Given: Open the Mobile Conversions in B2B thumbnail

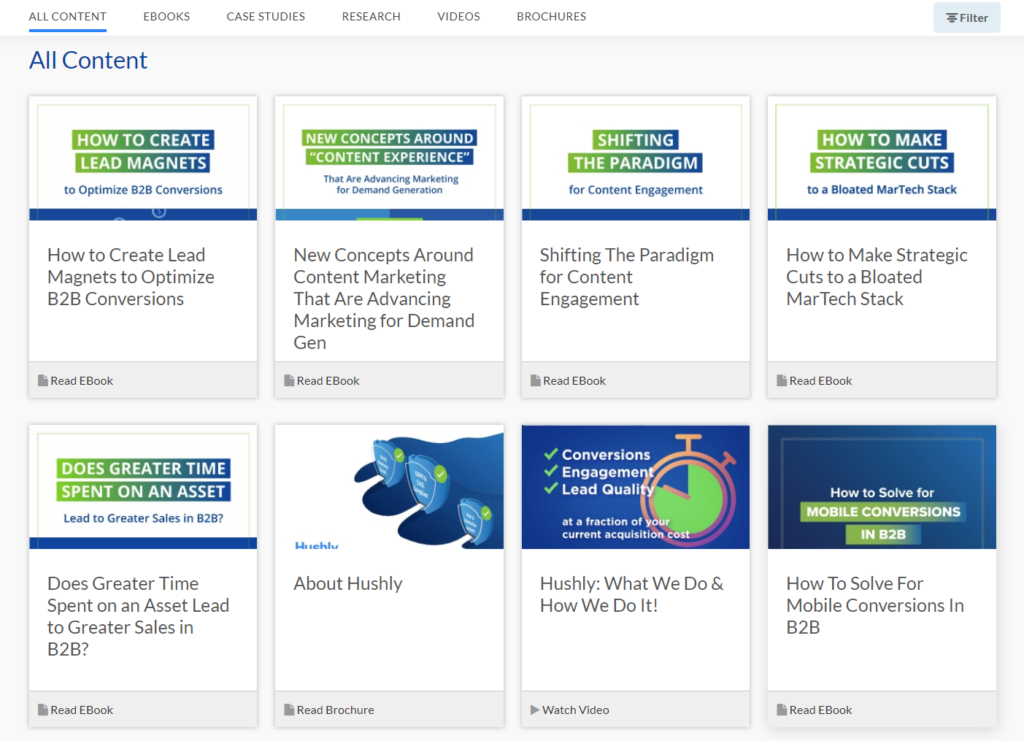Looking at the screenshot, I should coord(882,487).
